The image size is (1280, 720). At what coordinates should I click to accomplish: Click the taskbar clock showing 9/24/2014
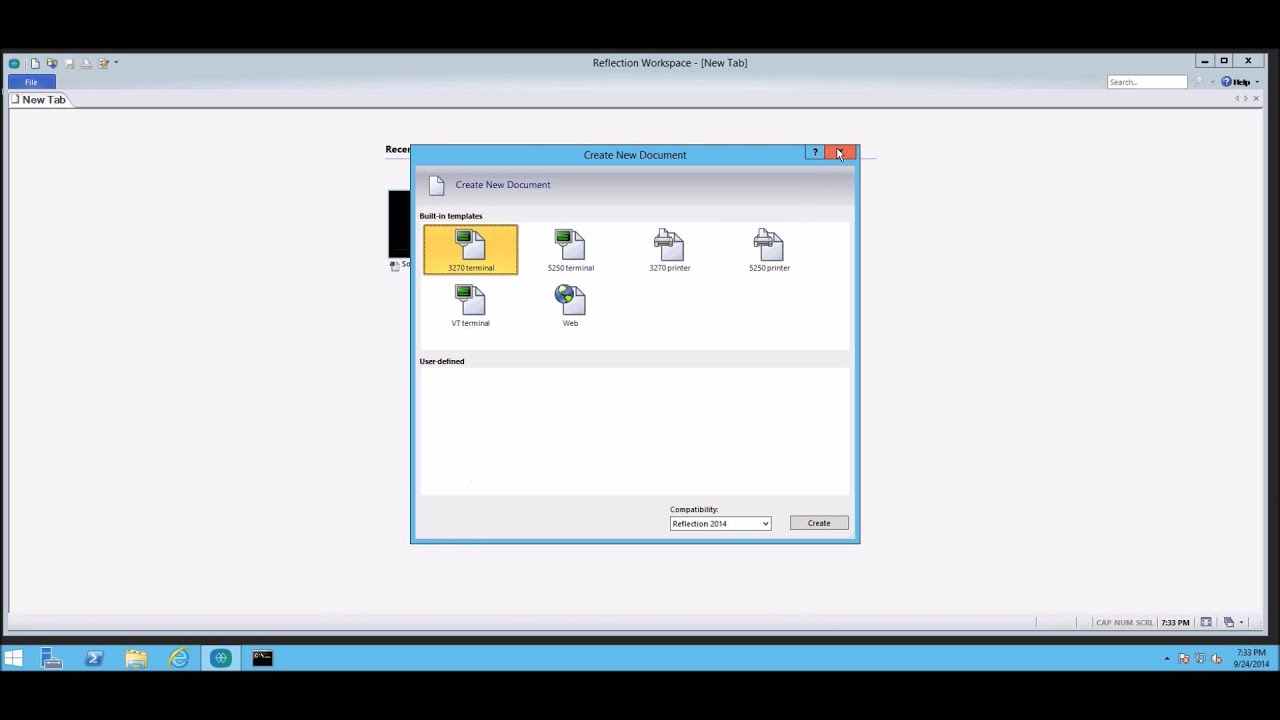click(x=1251, y=658)
